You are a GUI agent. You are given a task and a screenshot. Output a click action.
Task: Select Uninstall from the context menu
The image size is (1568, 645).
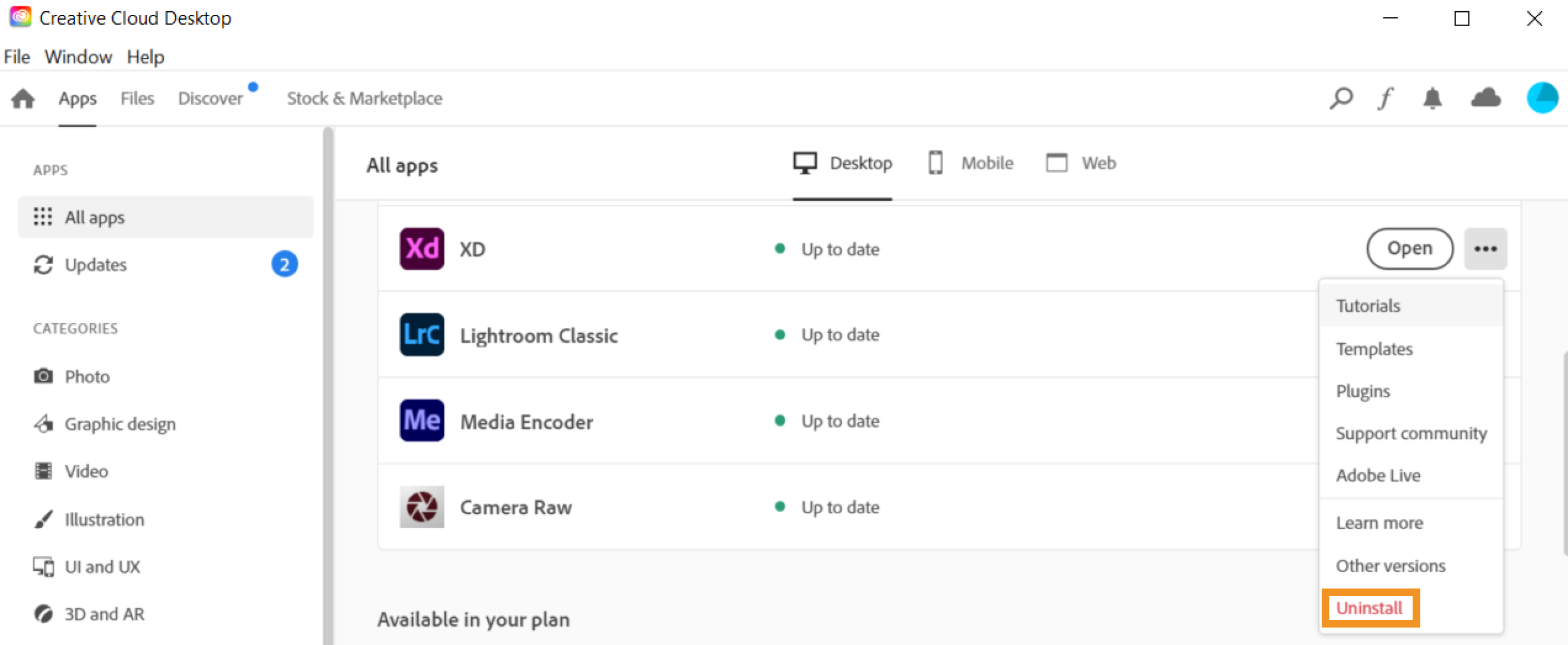coord(1370,607)
